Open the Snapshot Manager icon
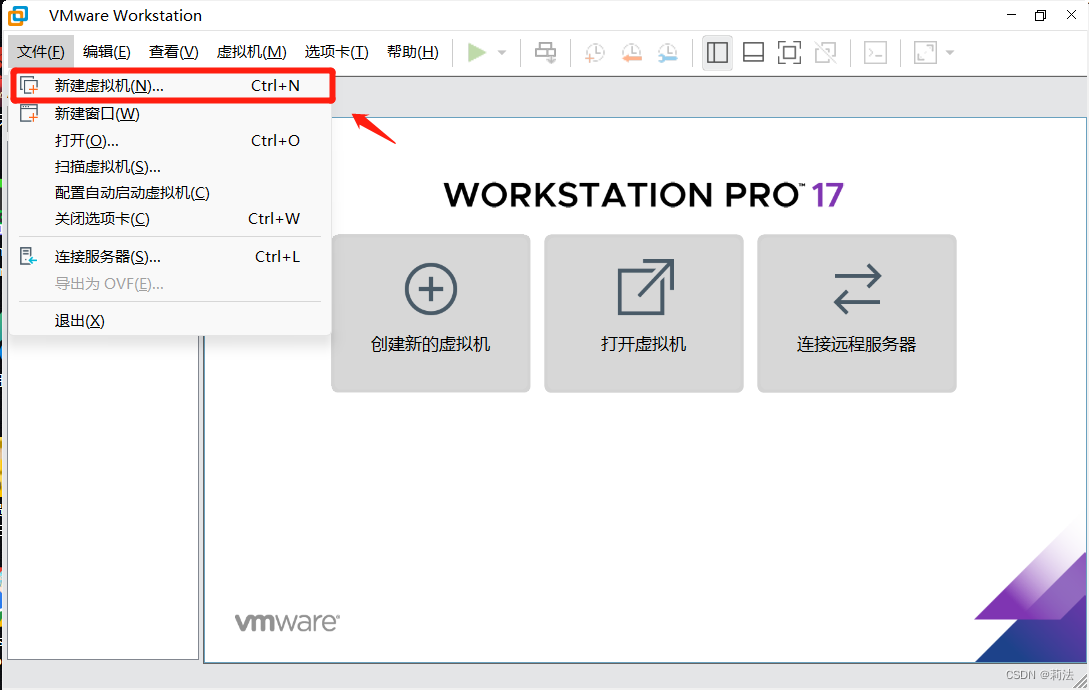This screenshot has height=690, width=1089. click(x=667, y=52)
